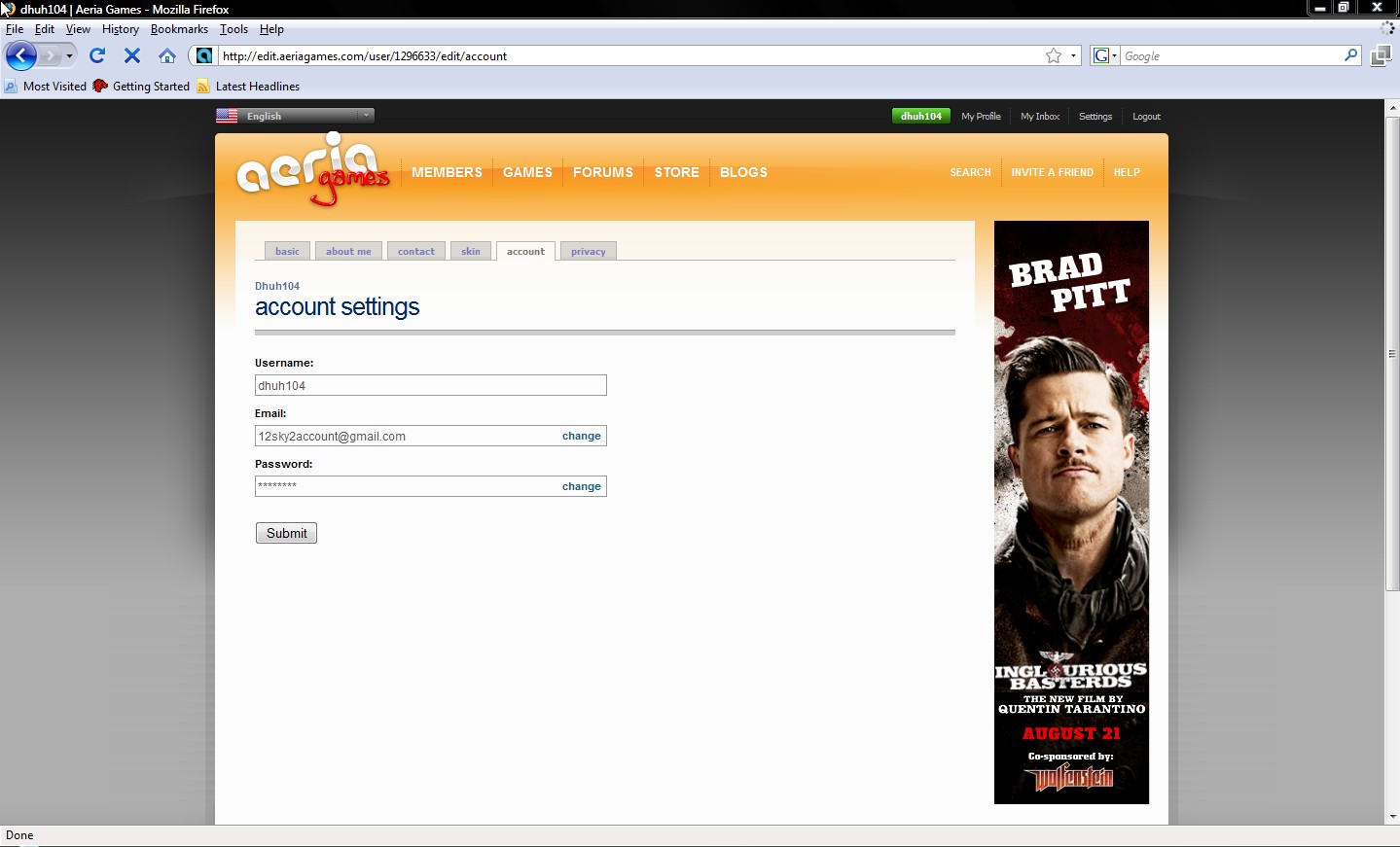Click the activity throbber icon

point(1388,29)
